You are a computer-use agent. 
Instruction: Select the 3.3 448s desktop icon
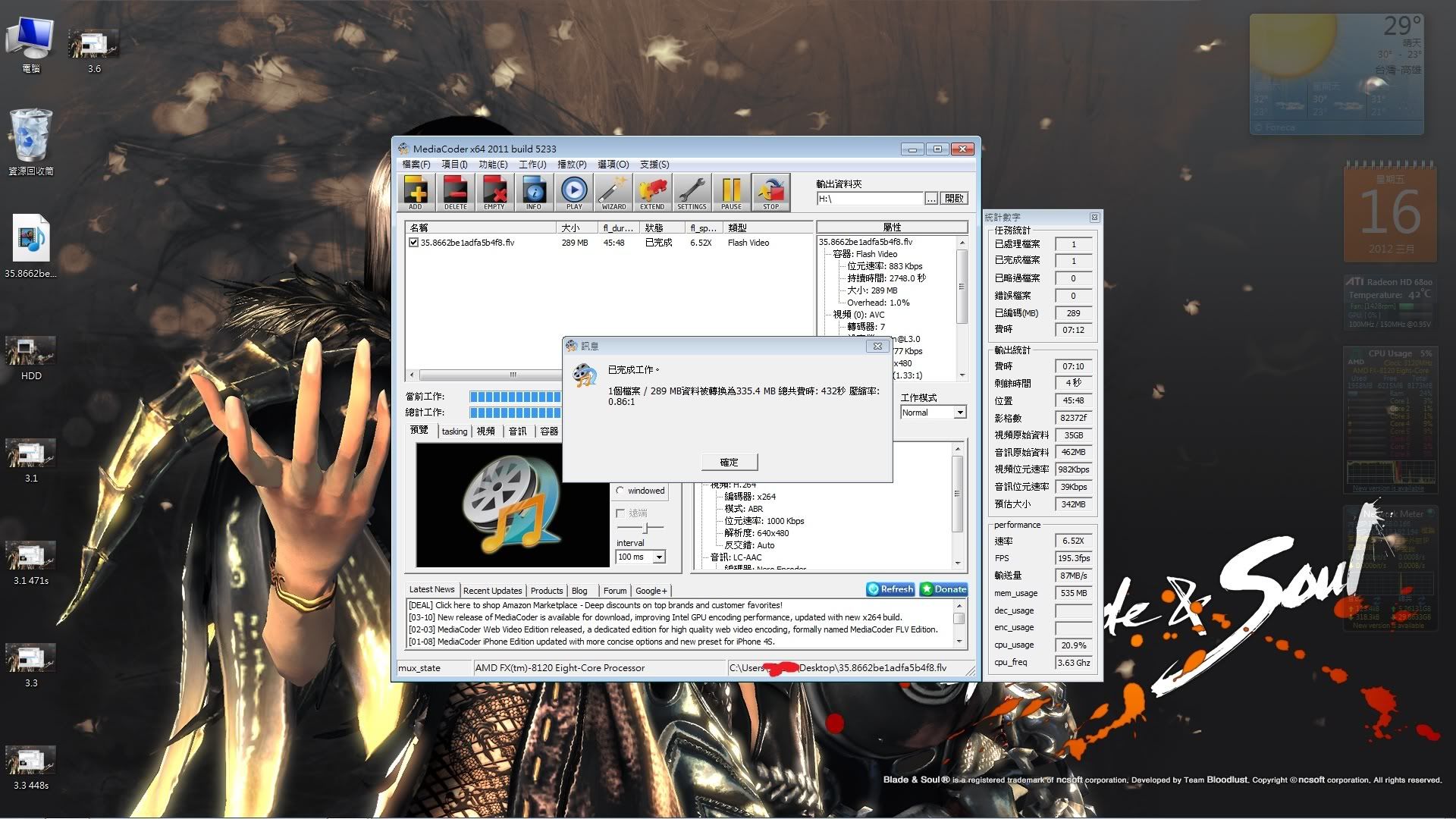pos(30,767)
